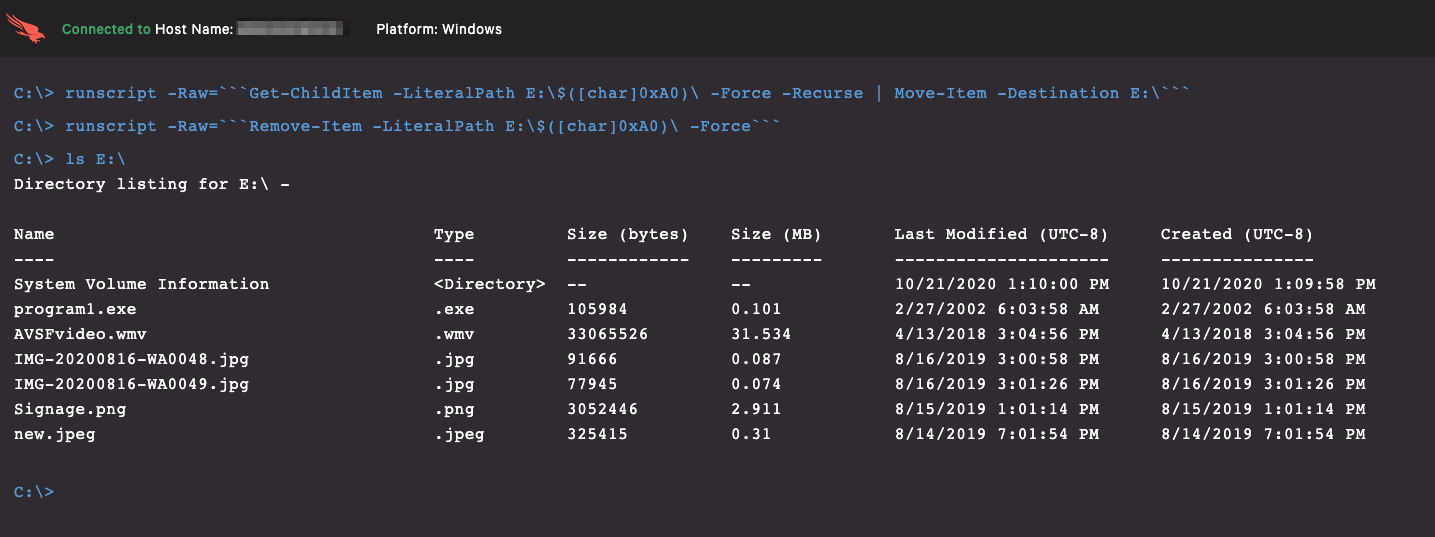Focus the empty 'C:\>' command prompt
The width and height of the screenshot is (1435, 537).
[34, 492]
